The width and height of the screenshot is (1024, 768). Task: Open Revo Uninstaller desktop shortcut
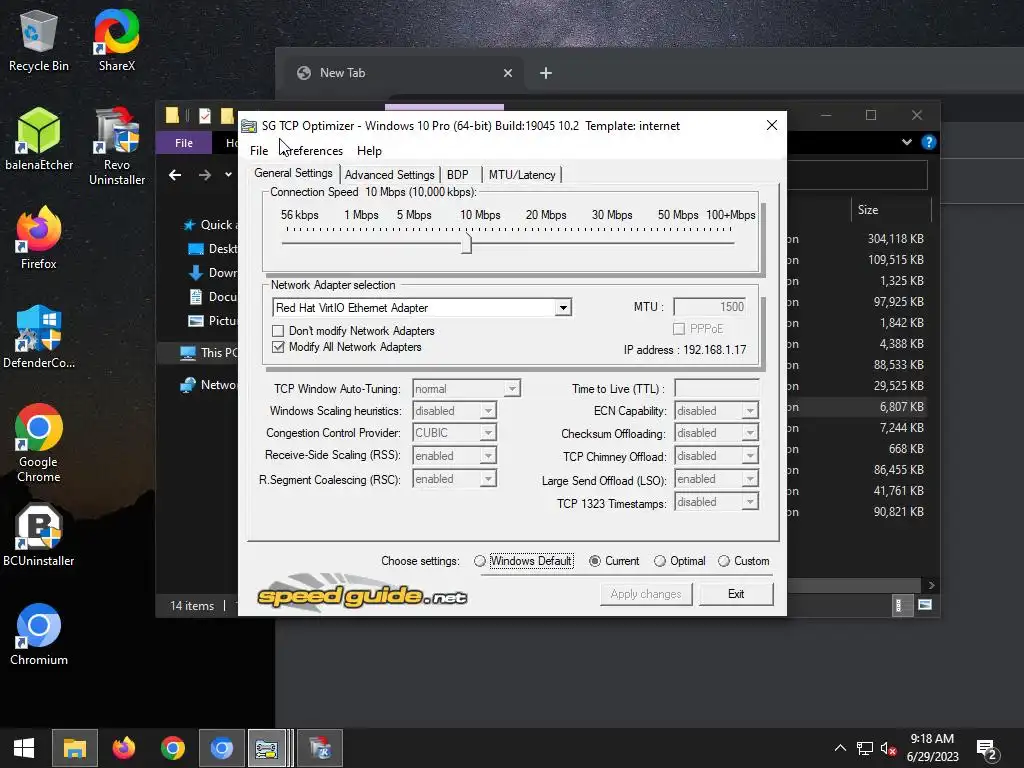117,147
